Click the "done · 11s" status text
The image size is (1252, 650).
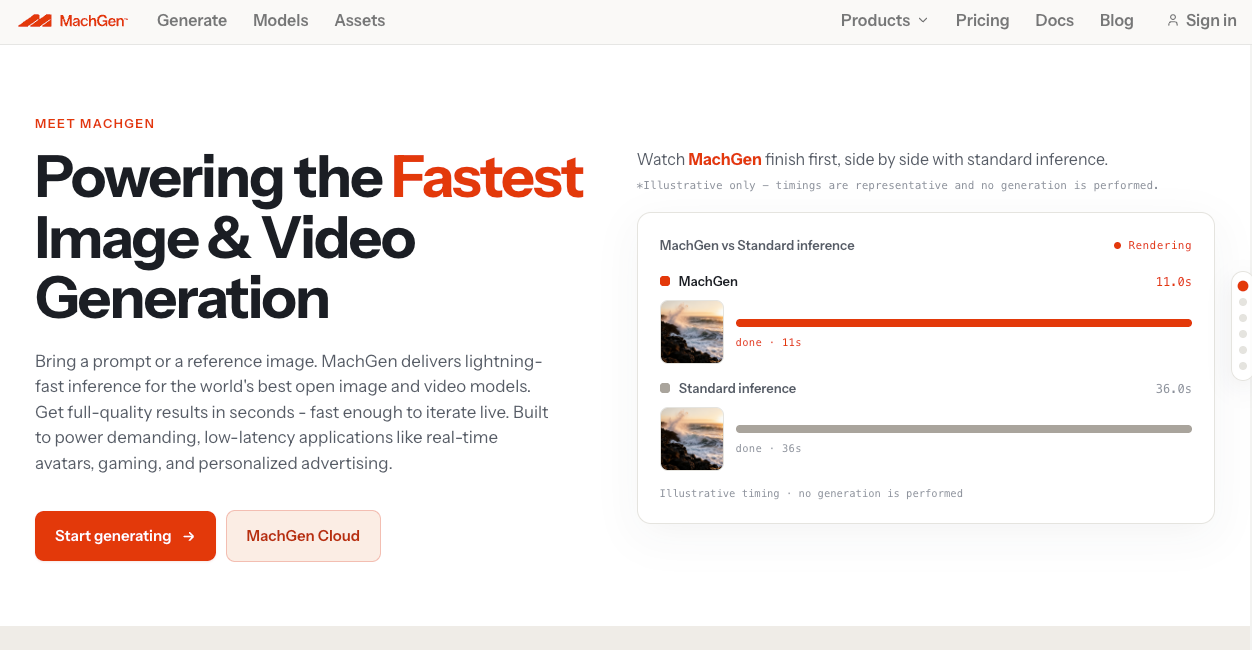click(769, 342)
